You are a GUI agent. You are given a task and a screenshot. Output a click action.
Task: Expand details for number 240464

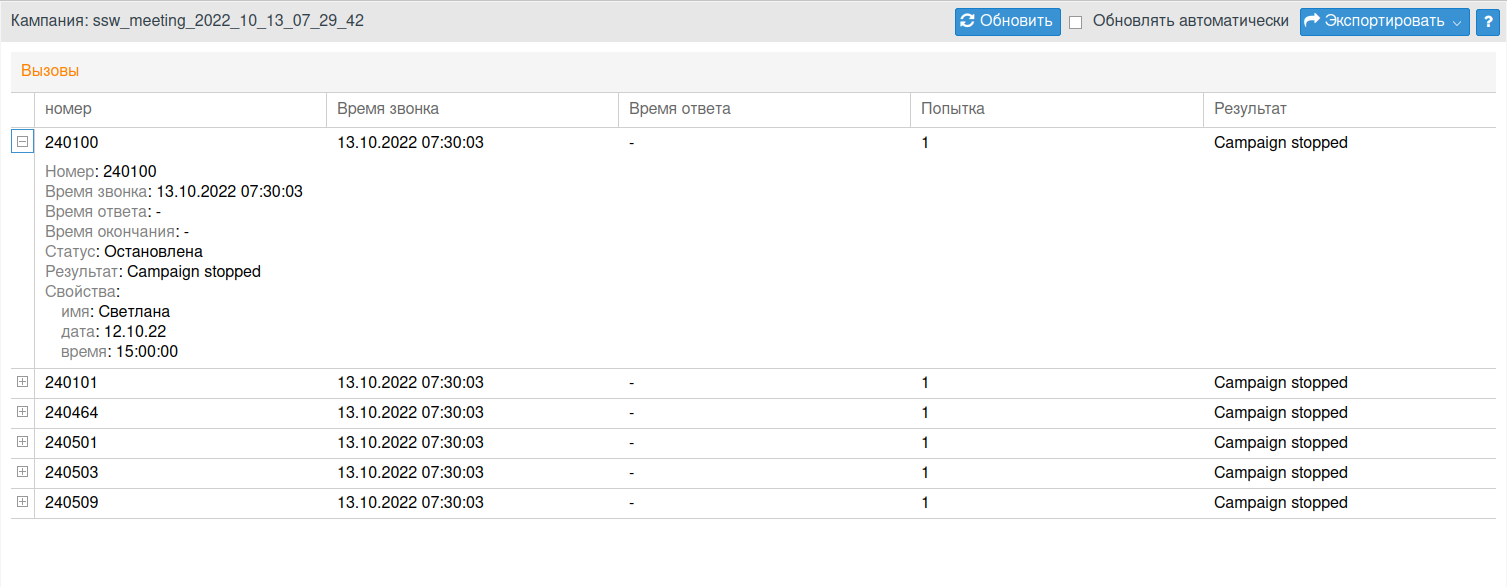[23, 412]
